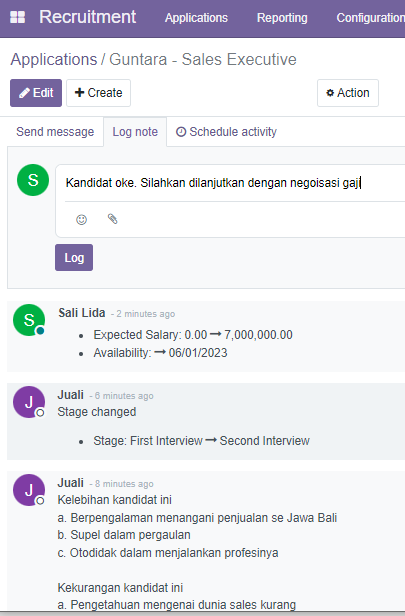Submit the note with the Log button
This screenshot has width=405, height=616.
coord(74,257)
